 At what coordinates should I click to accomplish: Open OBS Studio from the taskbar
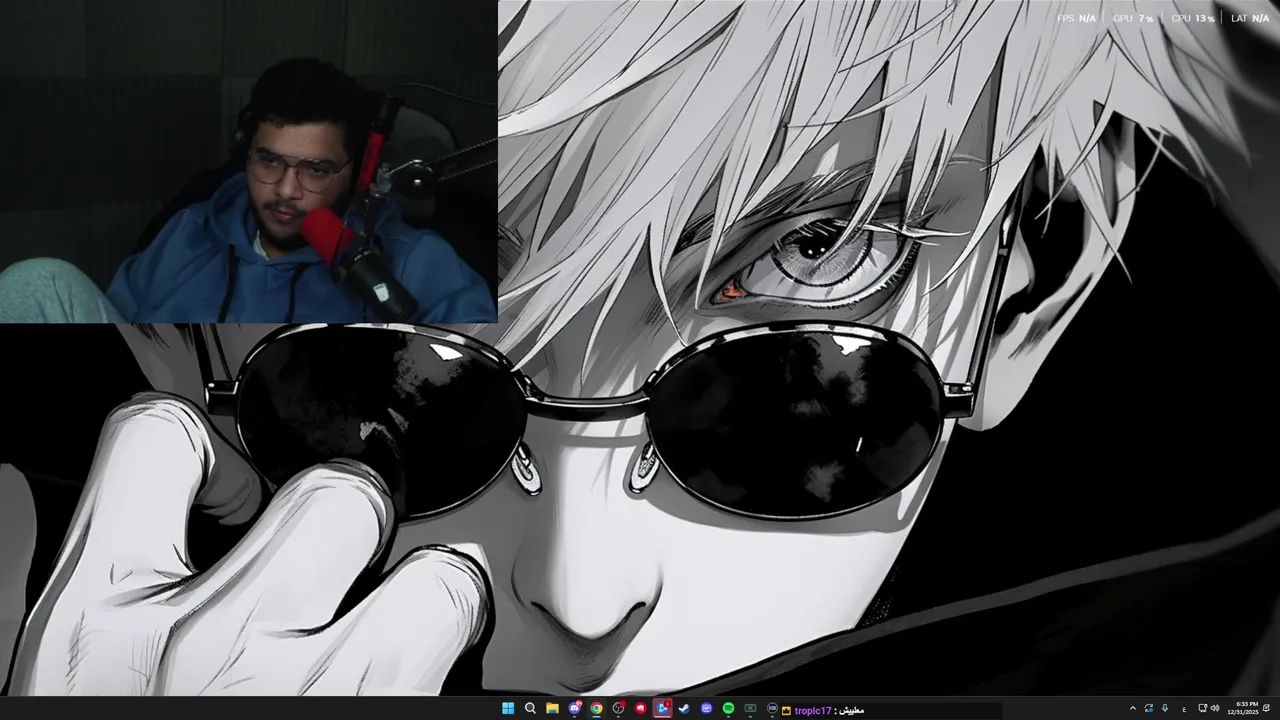click(x=618, y=708)
